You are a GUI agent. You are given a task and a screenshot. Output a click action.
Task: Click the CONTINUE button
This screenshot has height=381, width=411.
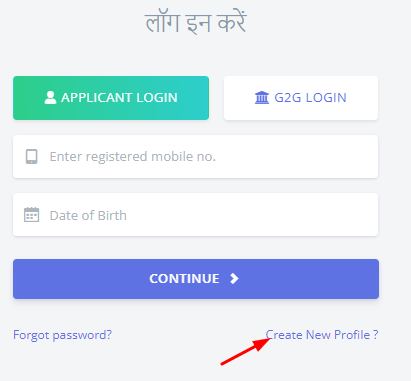click(x=196, y=279)
